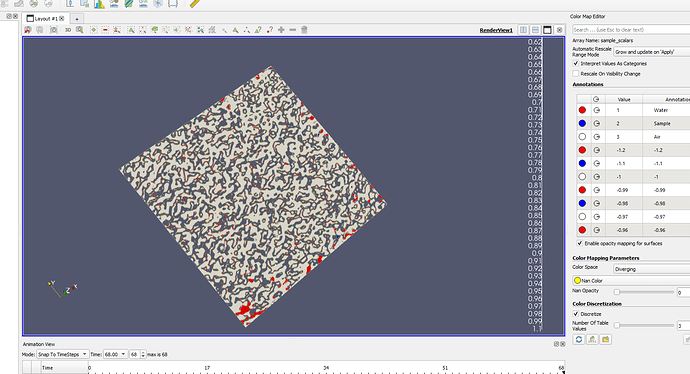The height and width of the screenshot is (374, 690).
Task: Click the camera undo icon in view toolbar
Action: tap(28, 30)
